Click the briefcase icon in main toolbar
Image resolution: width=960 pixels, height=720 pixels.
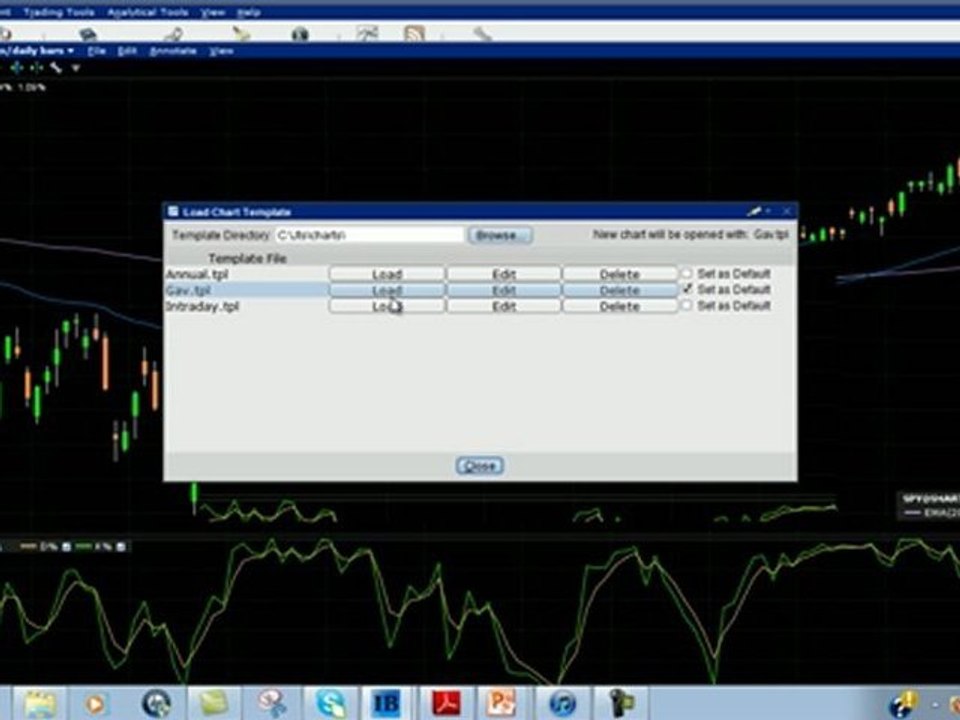(88, 34)
